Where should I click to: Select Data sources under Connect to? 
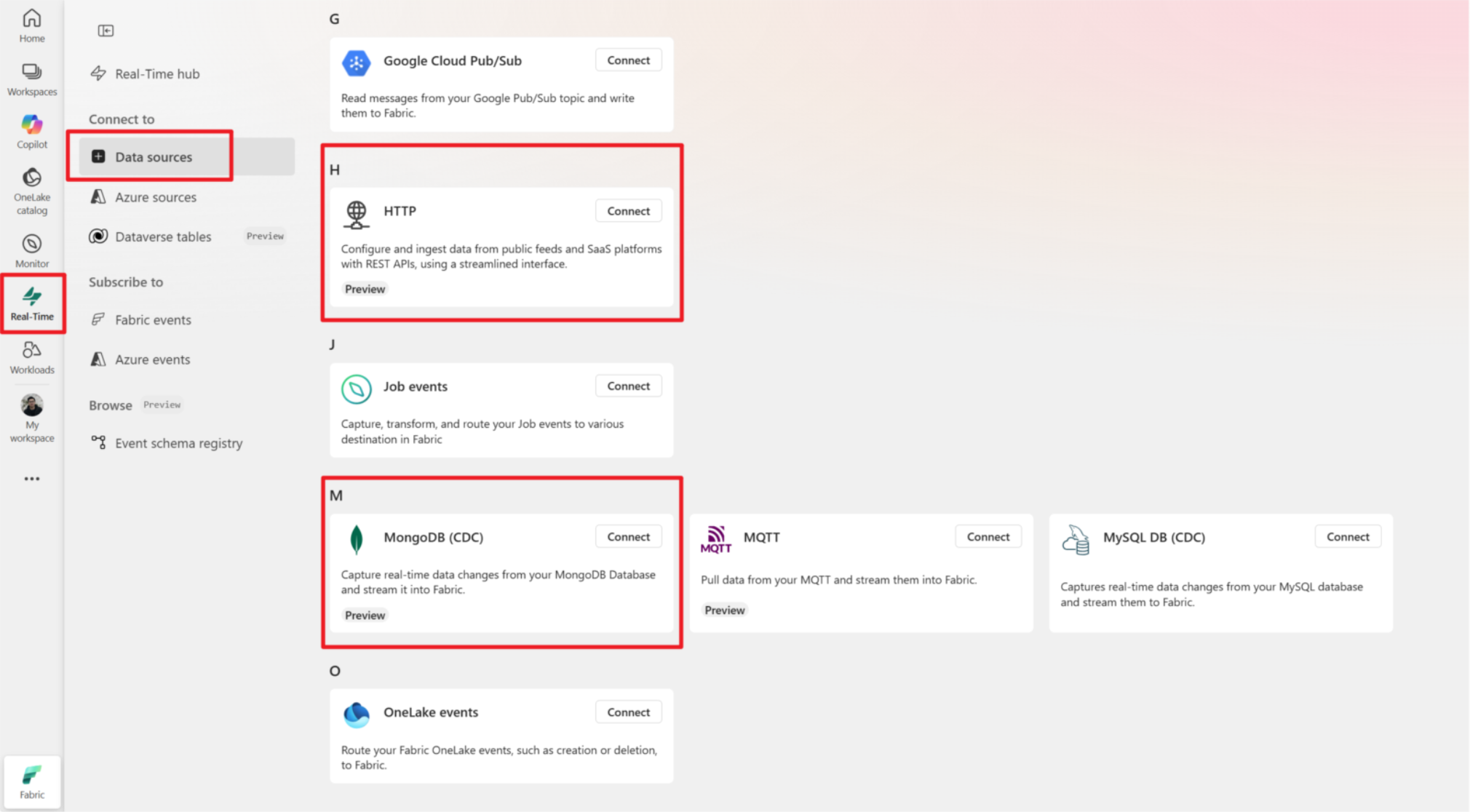click(154, 156)
